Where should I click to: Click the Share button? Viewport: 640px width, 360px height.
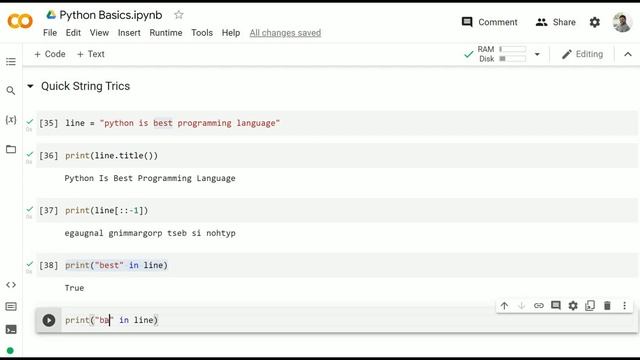pos(556,22)
